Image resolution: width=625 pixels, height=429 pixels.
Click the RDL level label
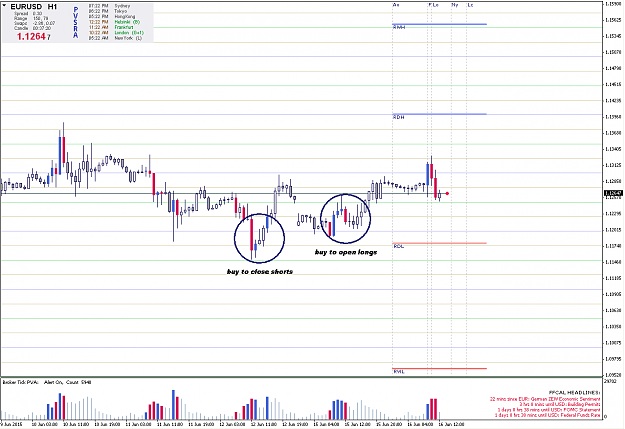coord(399,246)
